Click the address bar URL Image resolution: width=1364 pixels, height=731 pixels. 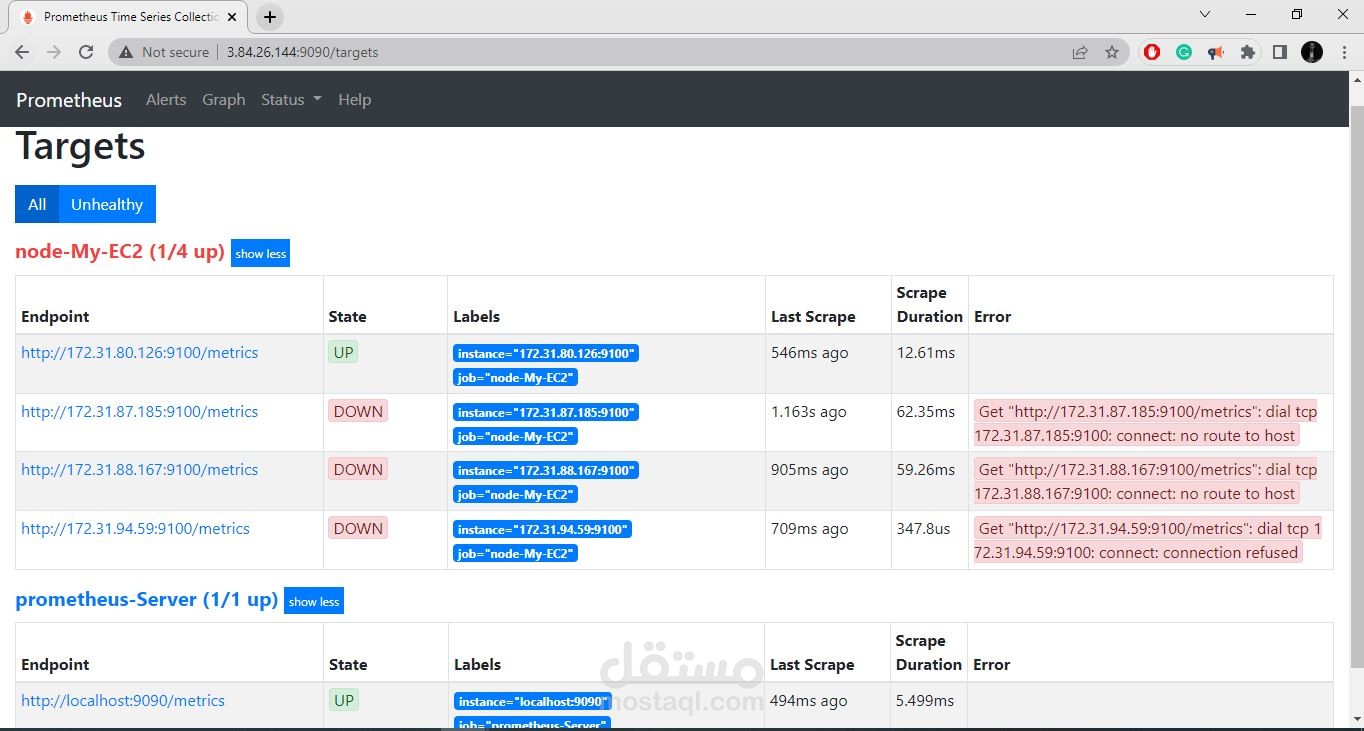[302, 52]
